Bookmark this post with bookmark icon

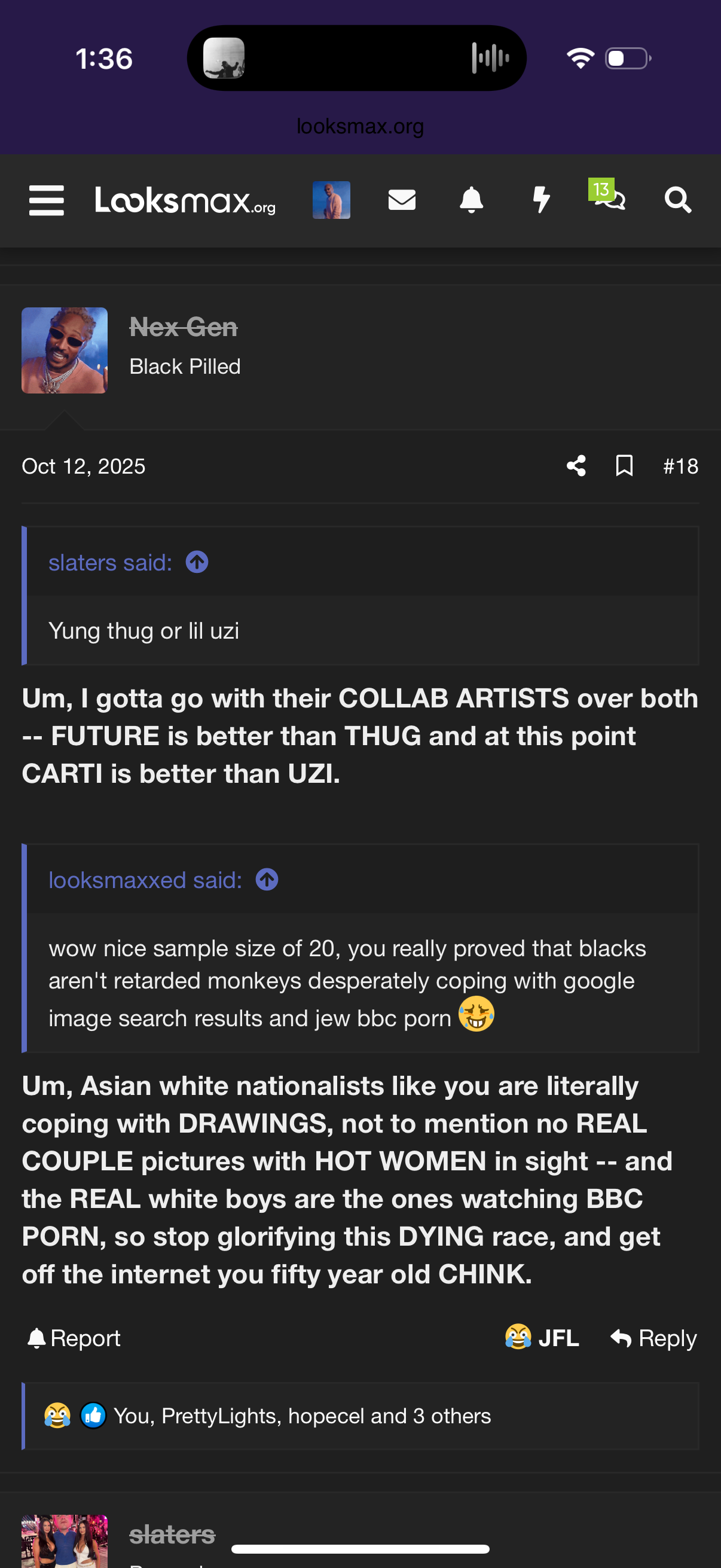(624, 466)
